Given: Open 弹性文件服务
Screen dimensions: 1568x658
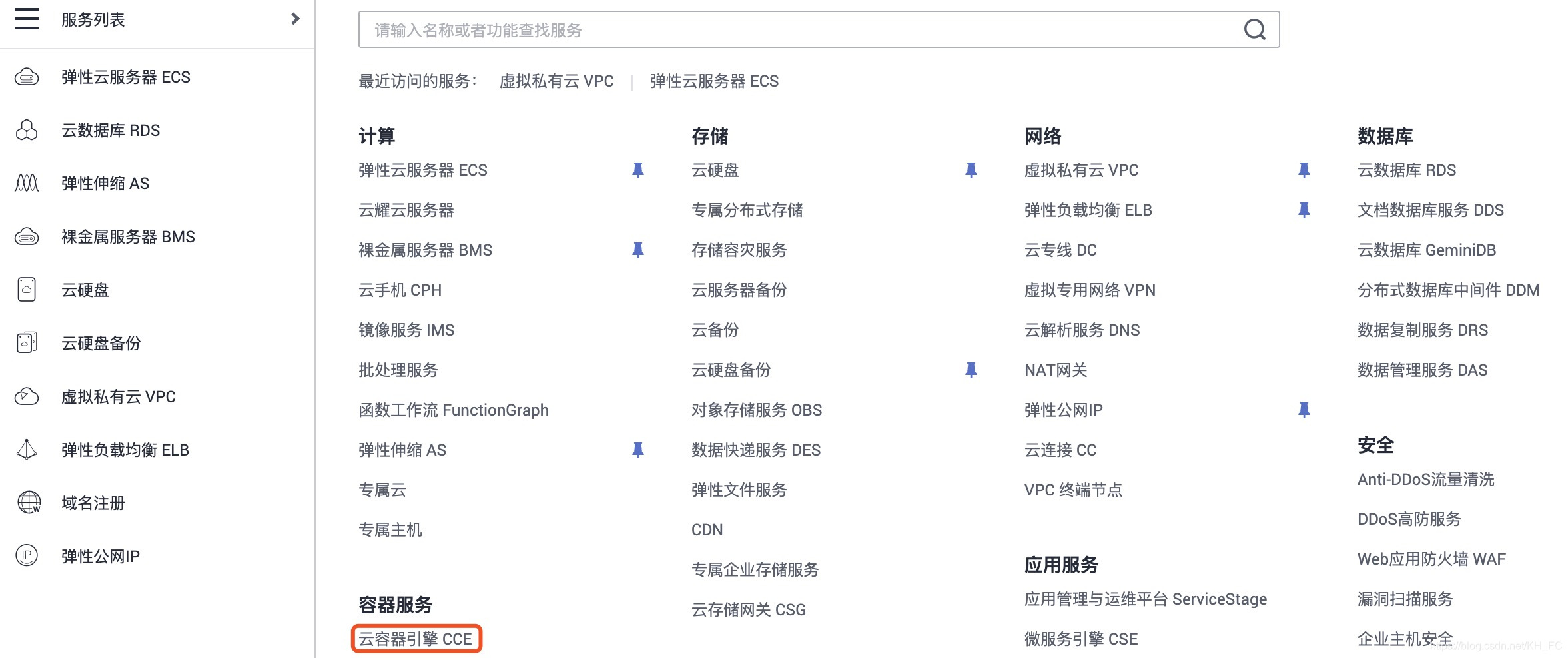Looking at the screenshot, I should [739, 490].
